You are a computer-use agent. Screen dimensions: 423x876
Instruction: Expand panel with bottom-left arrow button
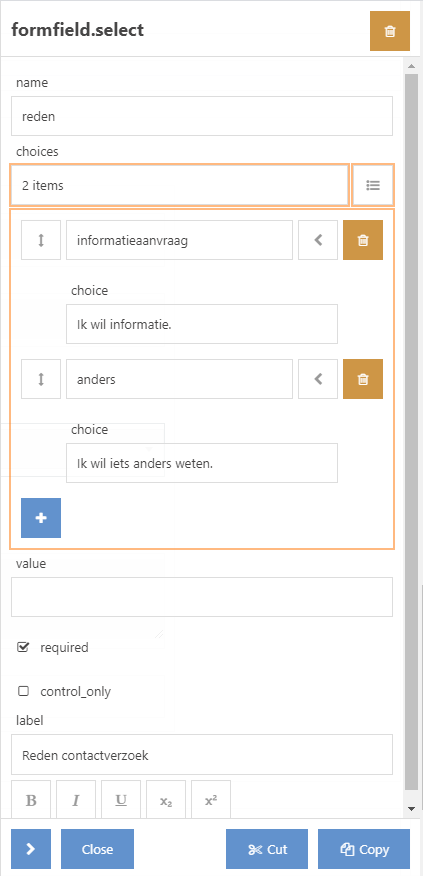[x=31, y=849]
